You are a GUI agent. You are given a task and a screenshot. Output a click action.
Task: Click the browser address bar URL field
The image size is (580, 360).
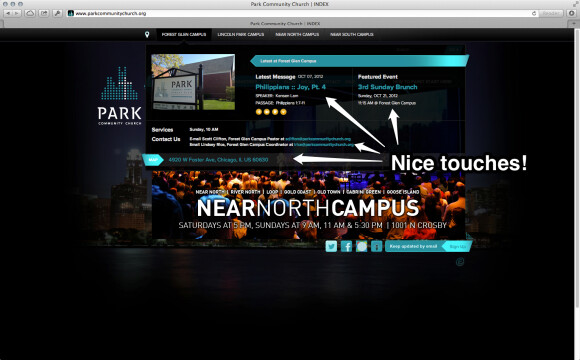[301, 13]
